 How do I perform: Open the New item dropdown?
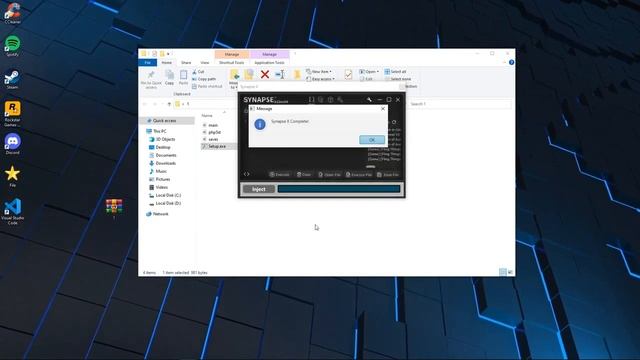(319, 71)
